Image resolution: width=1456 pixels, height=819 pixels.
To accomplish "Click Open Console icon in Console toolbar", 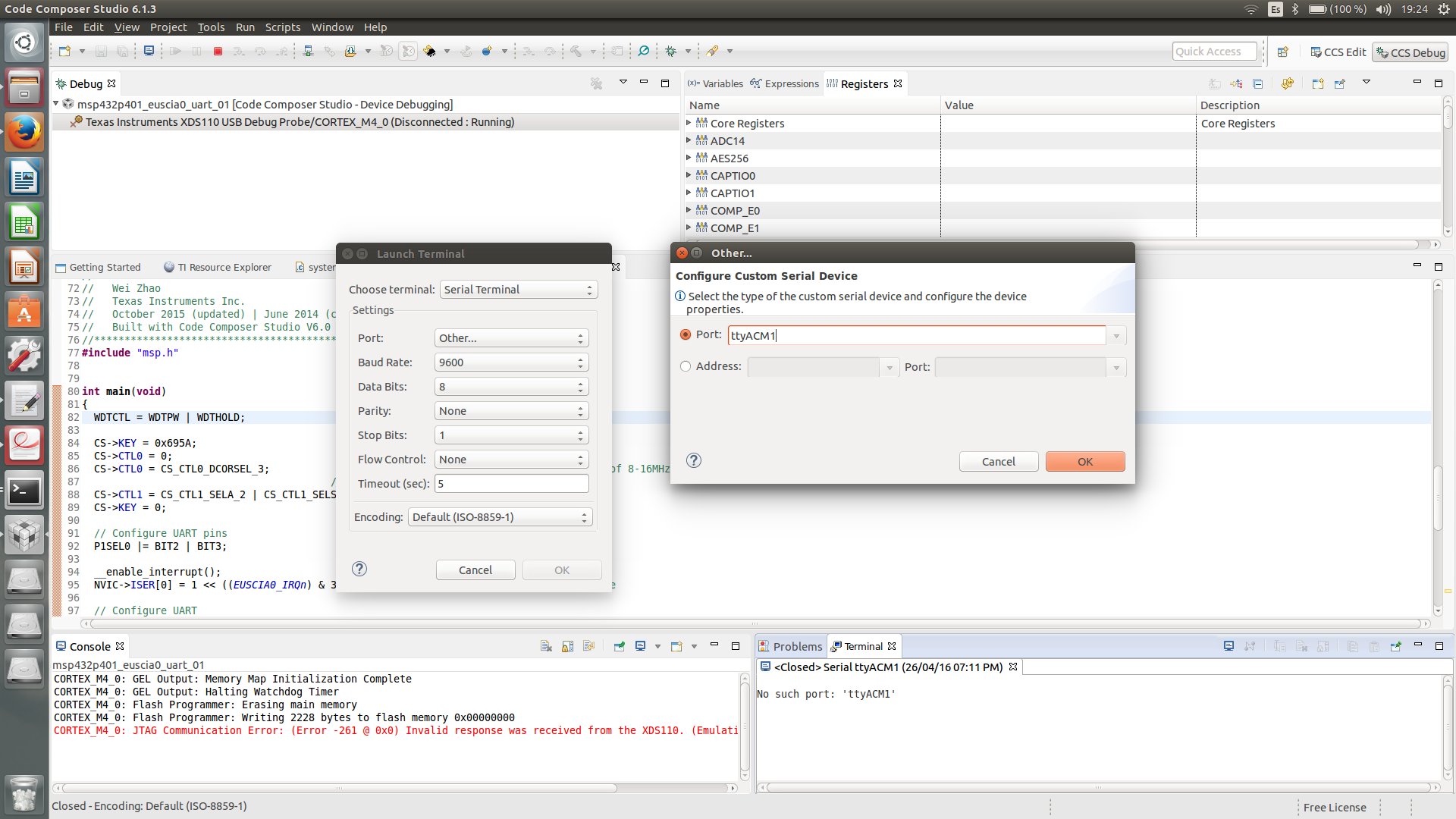I will [x=676, y=646].
